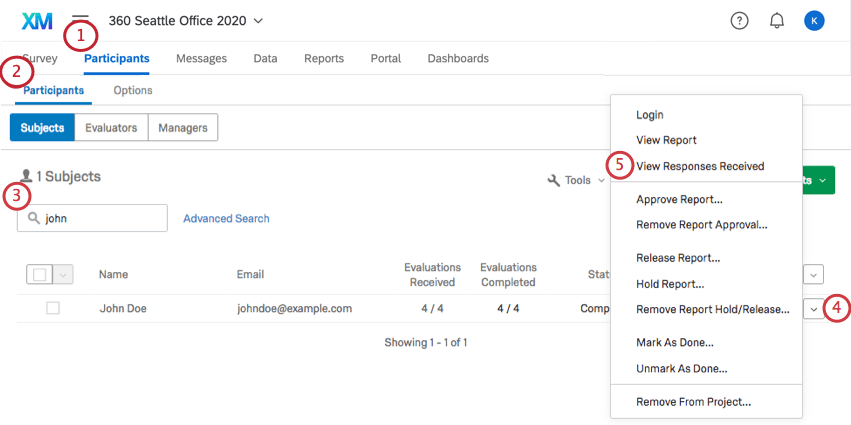Open the help question mark icon

[x=739, y=21]
